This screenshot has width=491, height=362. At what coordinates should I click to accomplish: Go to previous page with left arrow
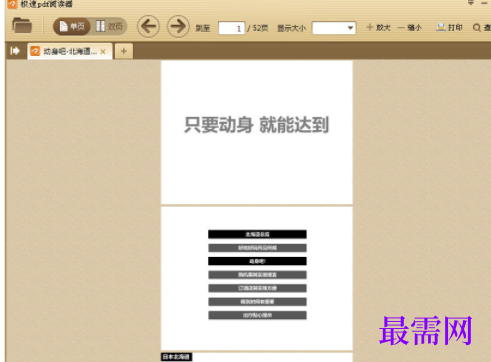pyautogui.click(x=148, y=26)
